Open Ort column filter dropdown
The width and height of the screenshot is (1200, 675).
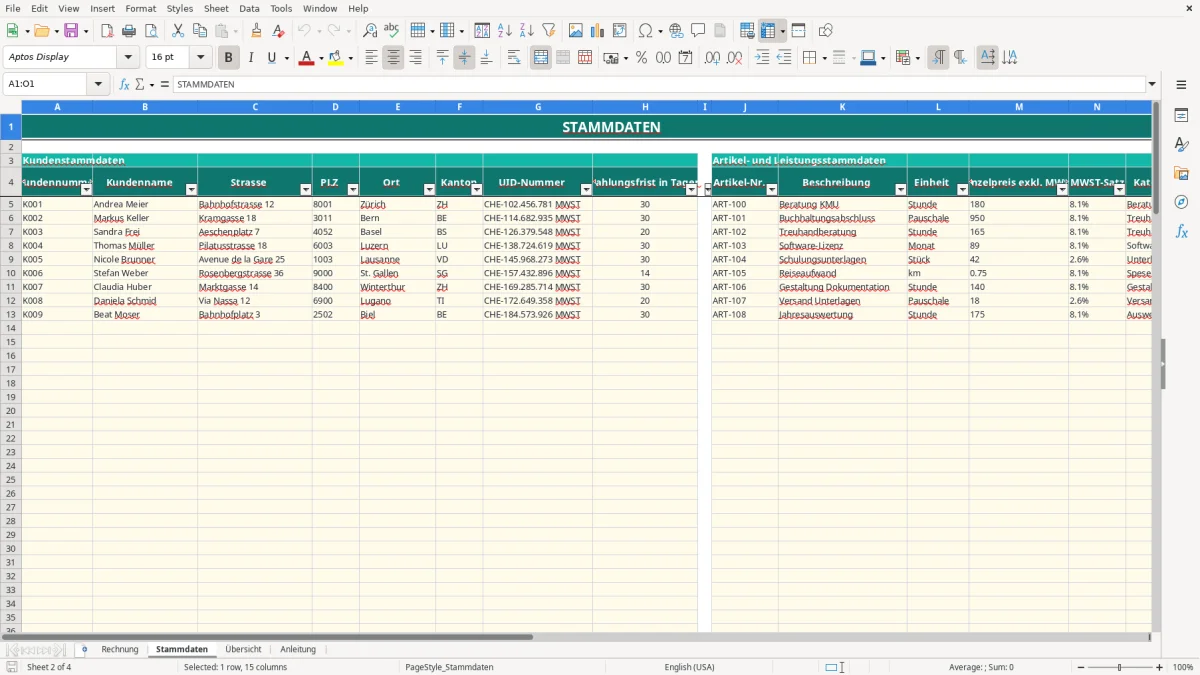point(429,189)
